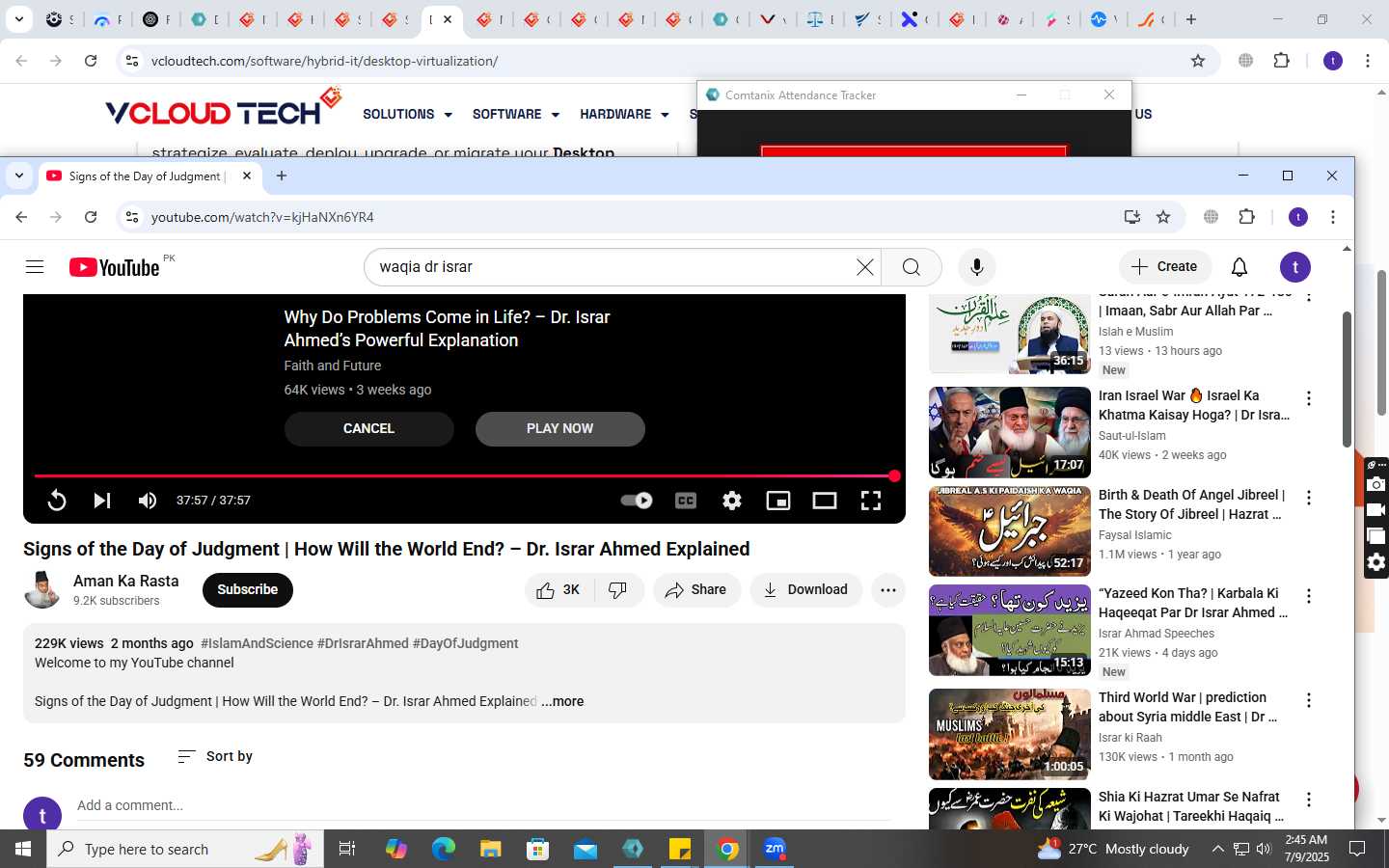Screen dimensions: 1389x868
Task: Open tab search chevron in background Chrome window
Action: coord(19,19)
